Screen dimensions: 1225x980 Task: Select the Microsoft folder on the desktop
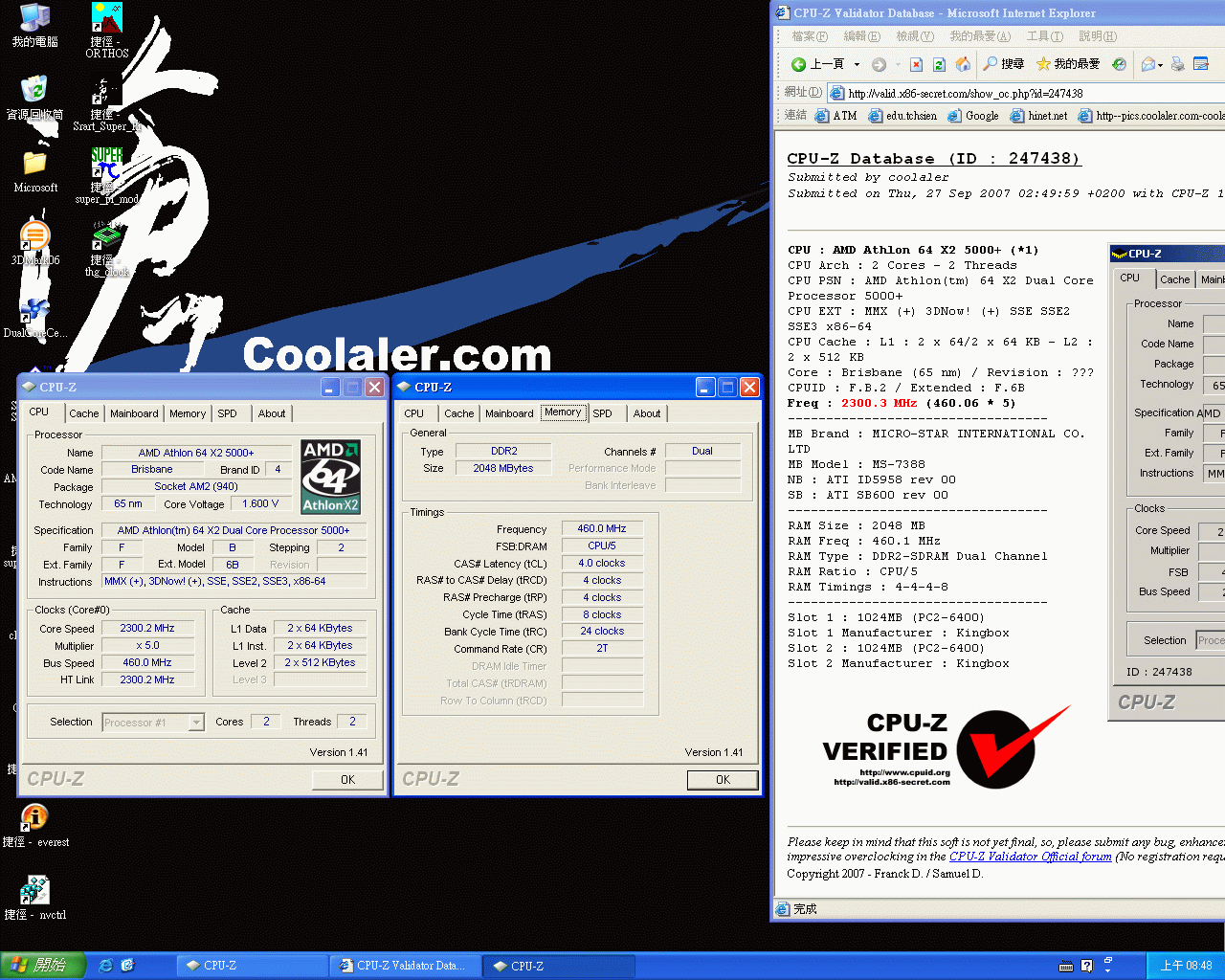(x=35, y=171)
